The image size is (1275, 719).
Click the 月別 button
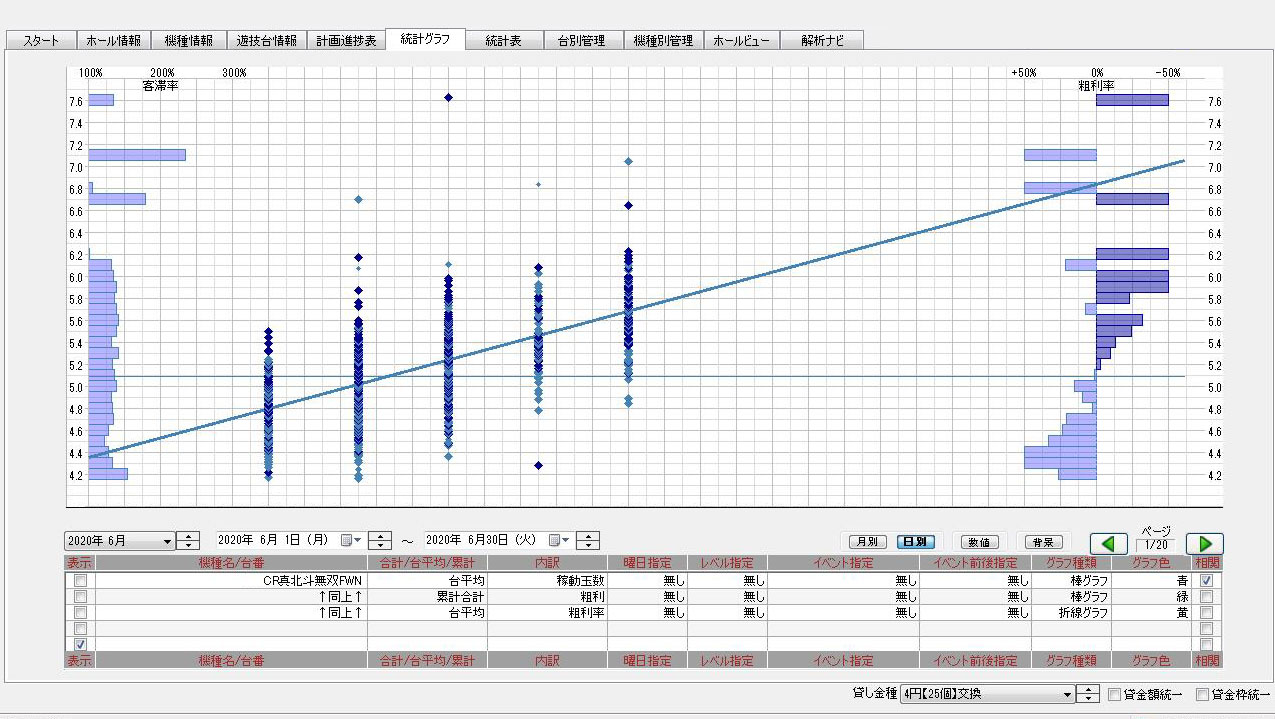pyautogui.click(x=862, y=542)
